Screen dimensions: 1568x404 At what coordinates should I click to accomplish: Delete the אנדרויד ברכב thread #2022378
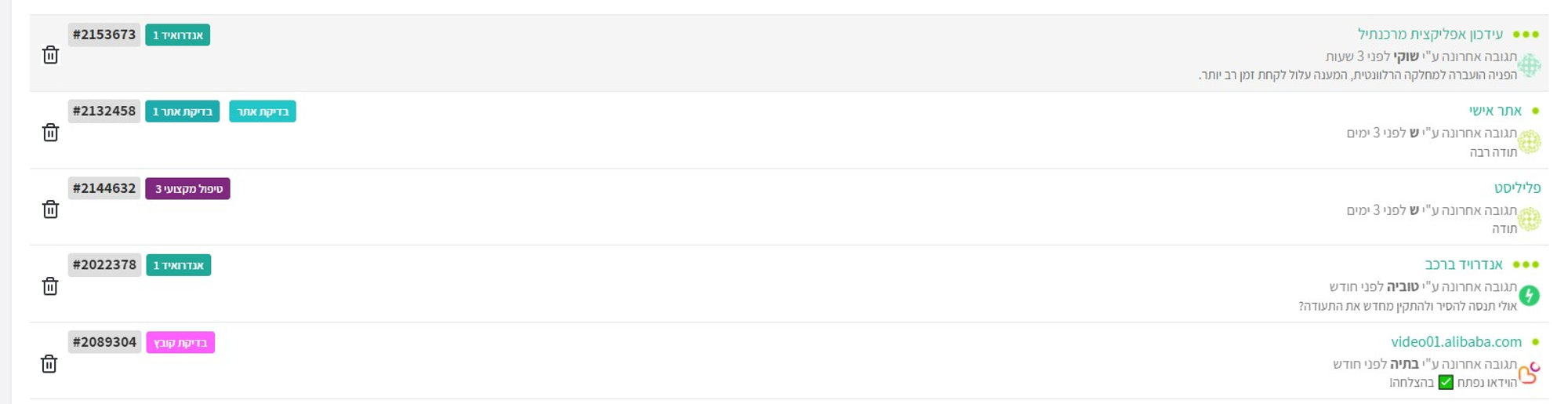click(50, 286)
